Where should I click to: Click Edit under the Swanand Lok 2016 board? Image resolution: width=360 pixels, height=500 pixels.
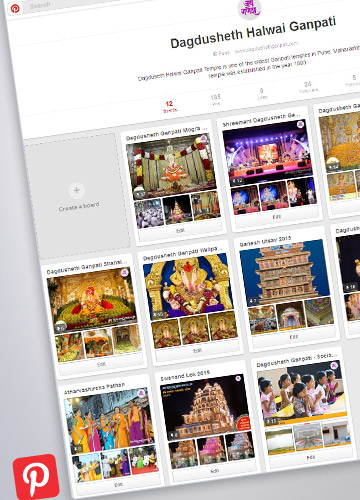[215, 471]
